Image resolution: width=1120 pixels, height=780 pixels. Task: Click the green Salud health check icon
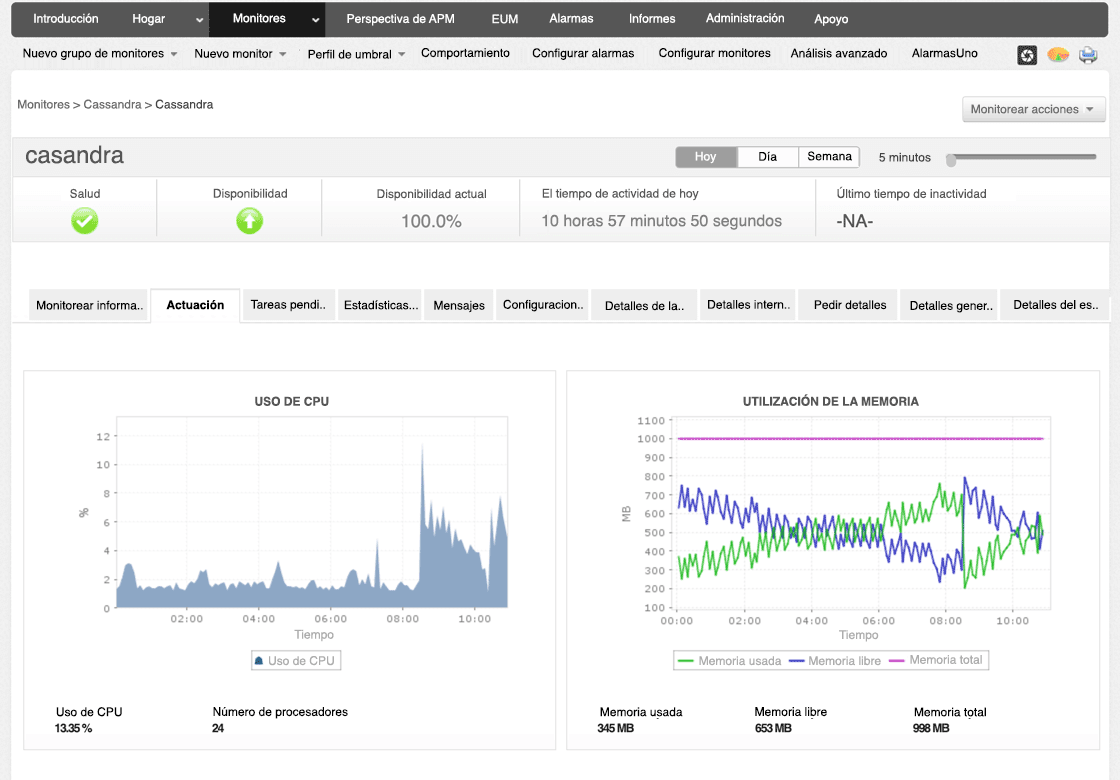coord(84,221)
